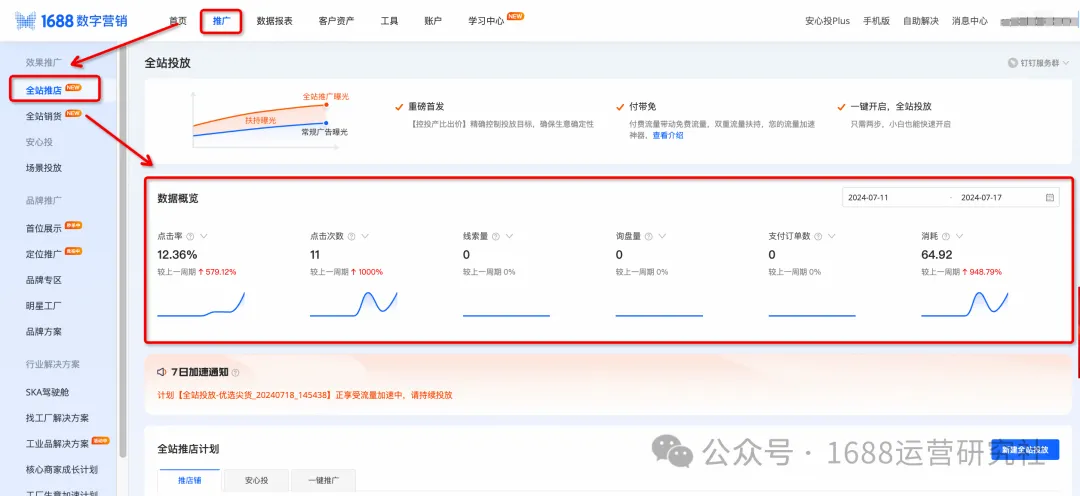Image resolution: width=1080 pixels, height=496 pixels.
Task: Expand the 钉钉服务群 dropdown
Action: pyautogui.click(x=1066, y=63)
